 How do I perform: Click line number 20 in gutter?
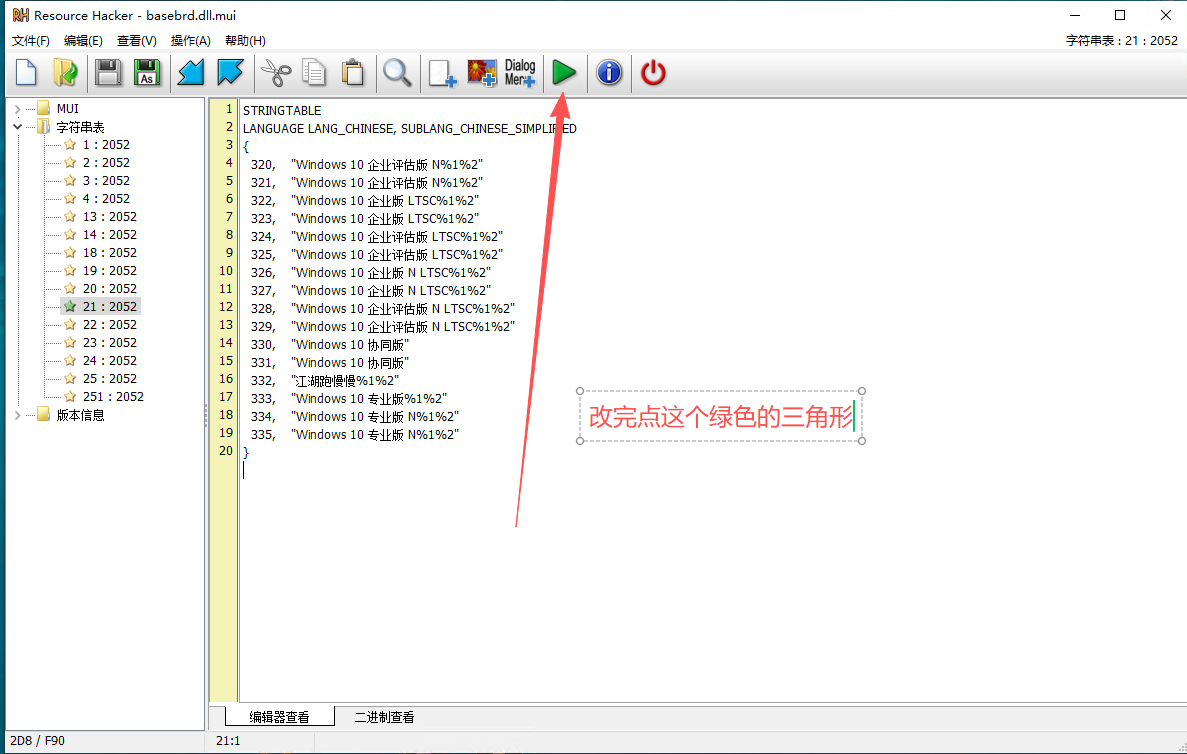[x=226, y=450]
